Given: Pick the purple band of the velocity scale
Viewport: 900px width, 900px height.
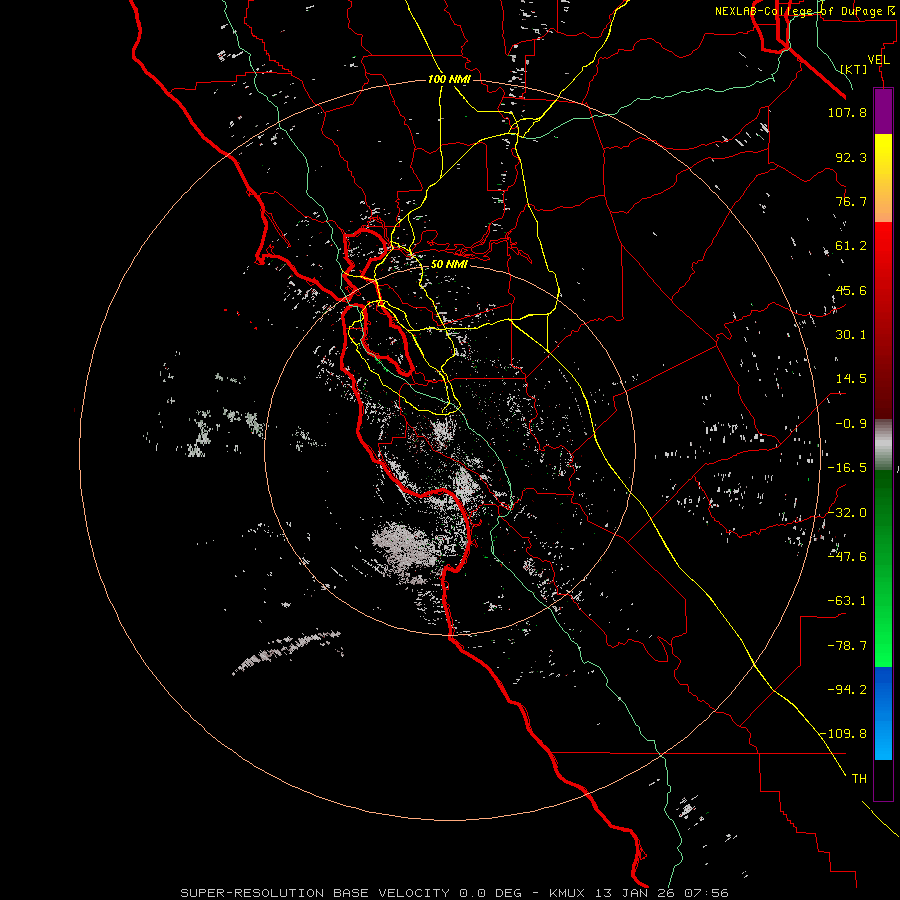Looking at the screenshot, I should pyautogui.click(x=883, y=111).
